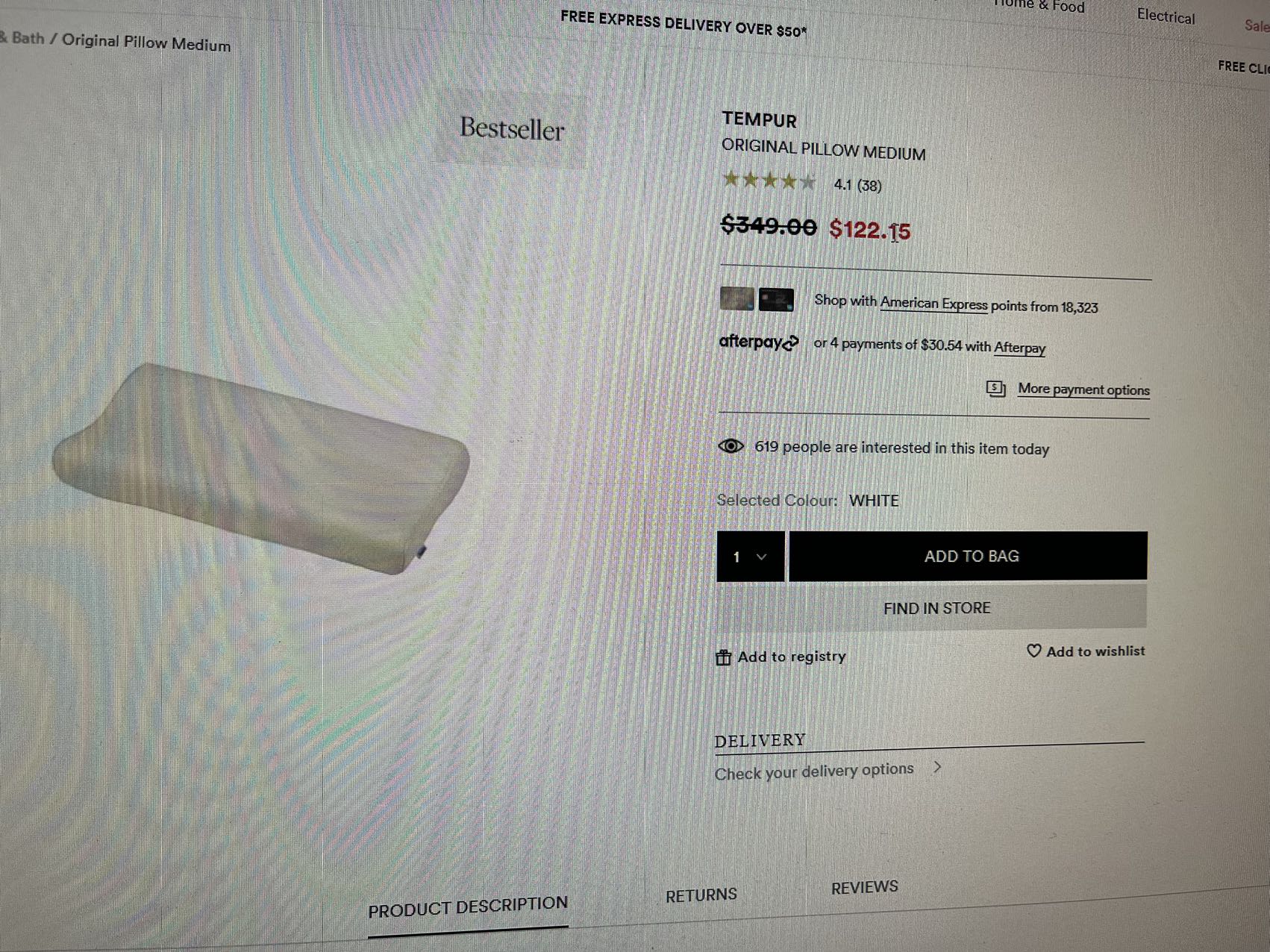Click the grey American Express card icon

(x=737, y=298)
